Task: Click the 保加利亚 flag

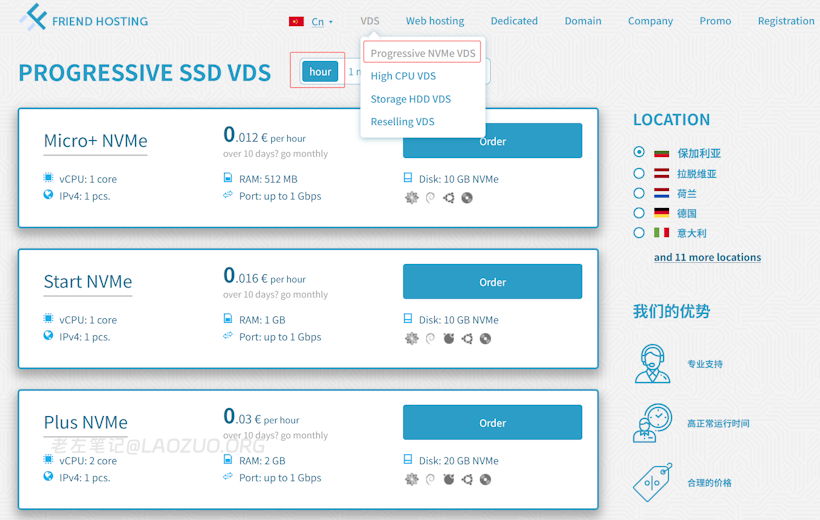Action: tap(662, 153)
